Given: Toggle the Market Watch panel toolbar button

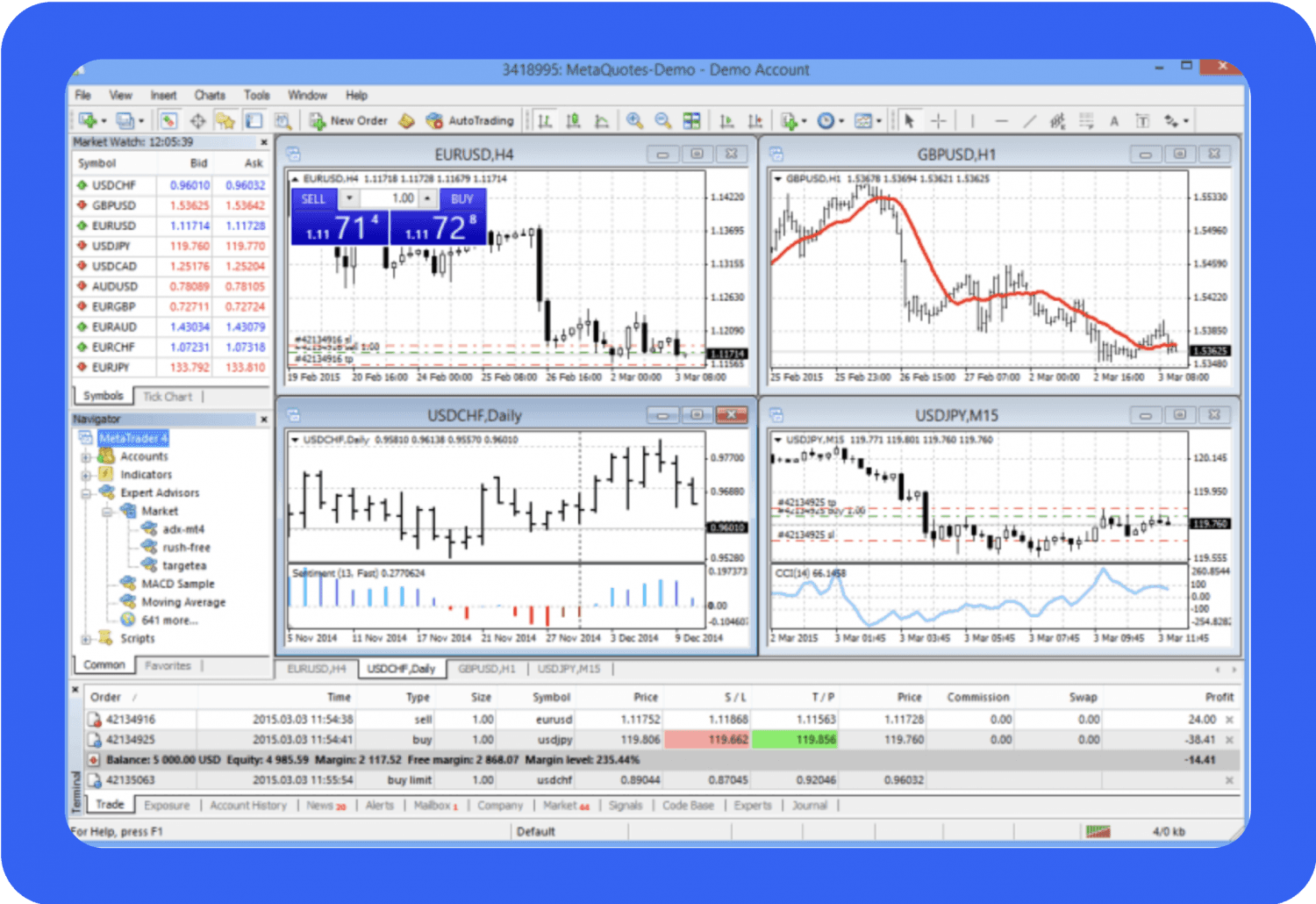Looking at the screenshot, I should tap(169, 120).
